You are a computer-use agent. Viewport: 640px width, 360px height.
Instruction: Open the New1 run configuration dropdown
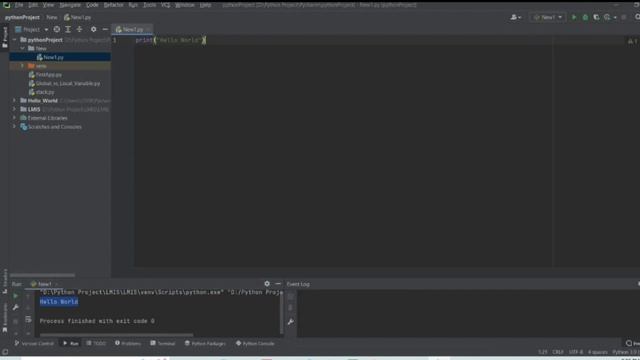[x=548, y=18]
